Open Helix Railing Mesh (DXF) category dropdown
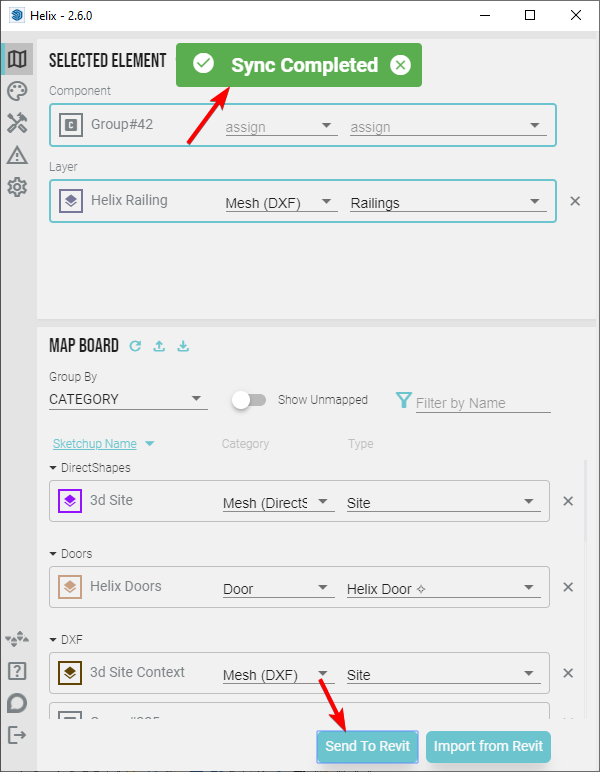600x772 pixels. (x=282, y=203)
